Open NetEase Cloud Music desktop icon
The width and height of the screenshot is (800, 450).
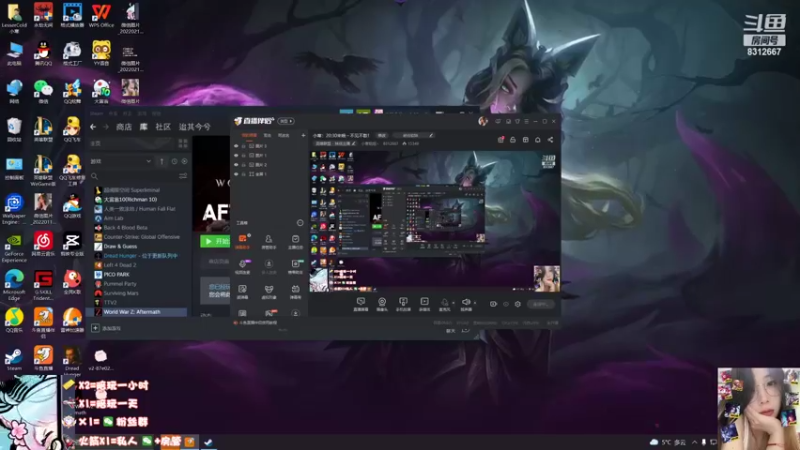pos(43,243)
